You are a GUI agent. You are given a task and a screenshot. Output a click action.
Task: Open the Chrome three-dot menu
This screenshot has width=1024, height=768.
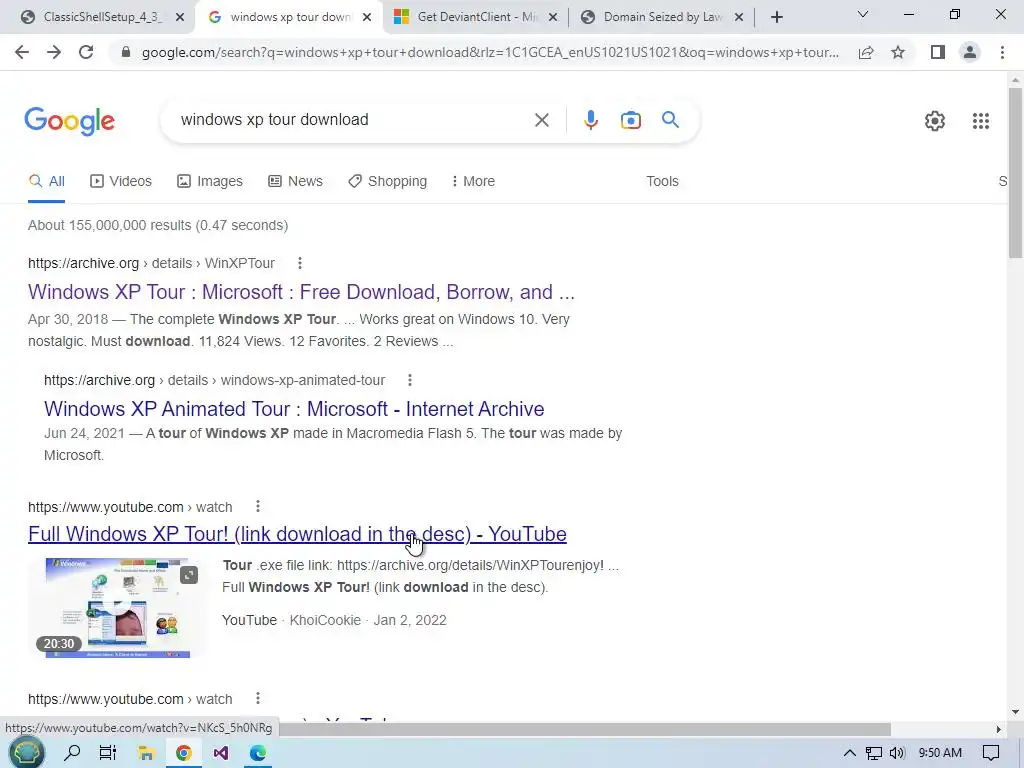1002,52
